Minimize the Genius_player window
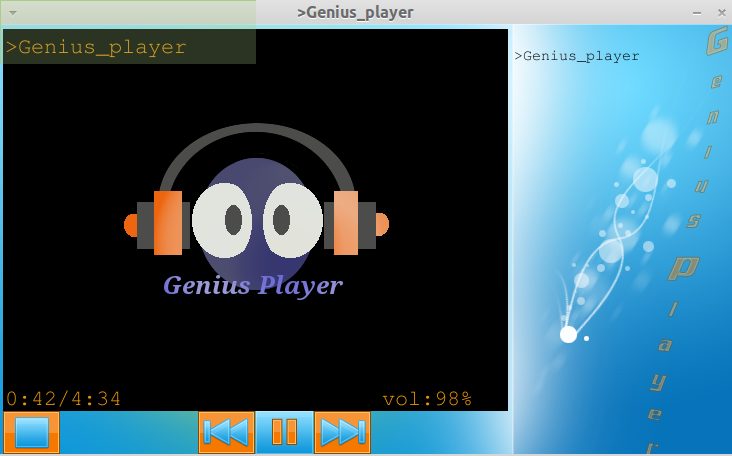732x456 pixels. (x=697, y=13)
